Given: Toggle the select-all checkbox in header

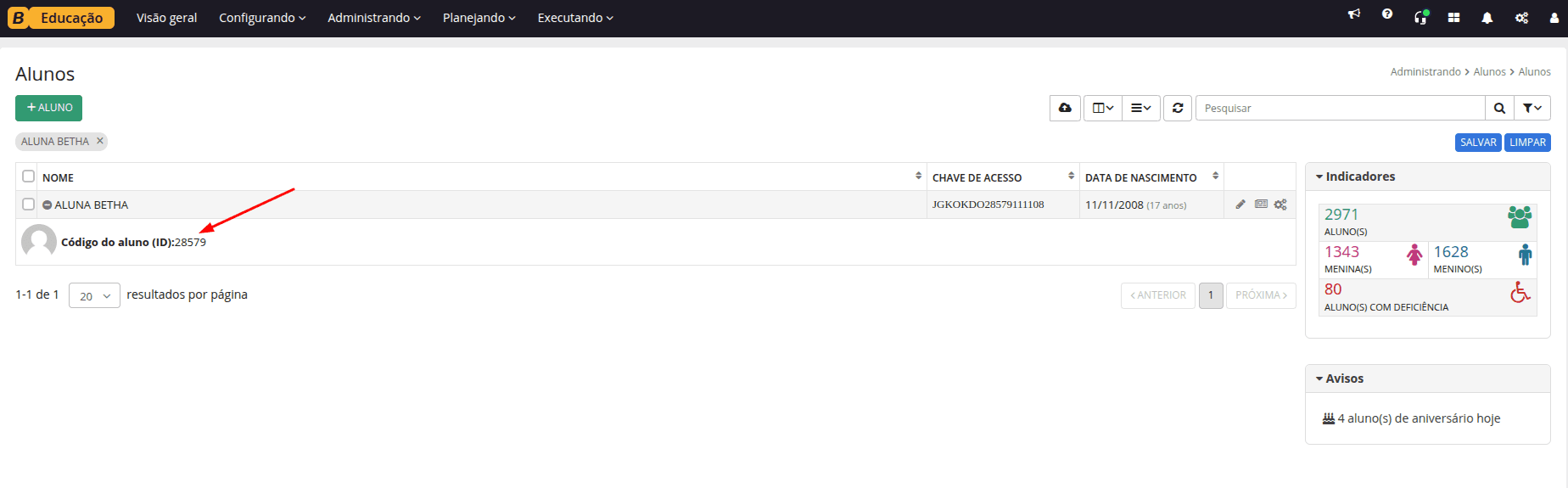Looking at the screenshot, I should click(29, 177).
